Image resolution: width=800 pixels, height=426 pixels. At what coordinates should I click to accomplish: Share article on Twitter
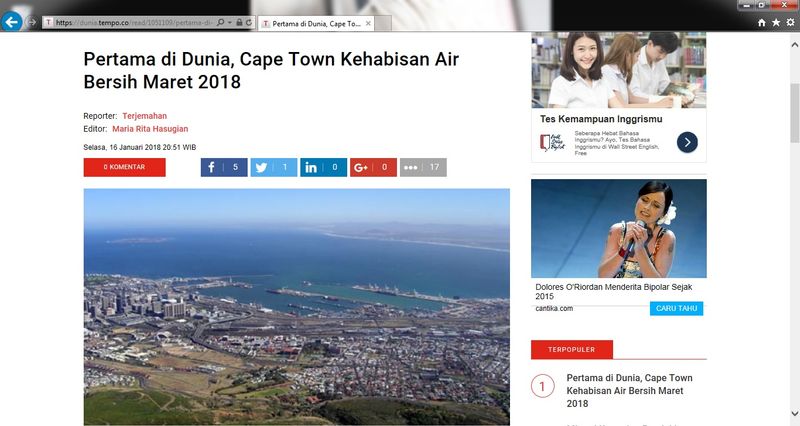273,167
